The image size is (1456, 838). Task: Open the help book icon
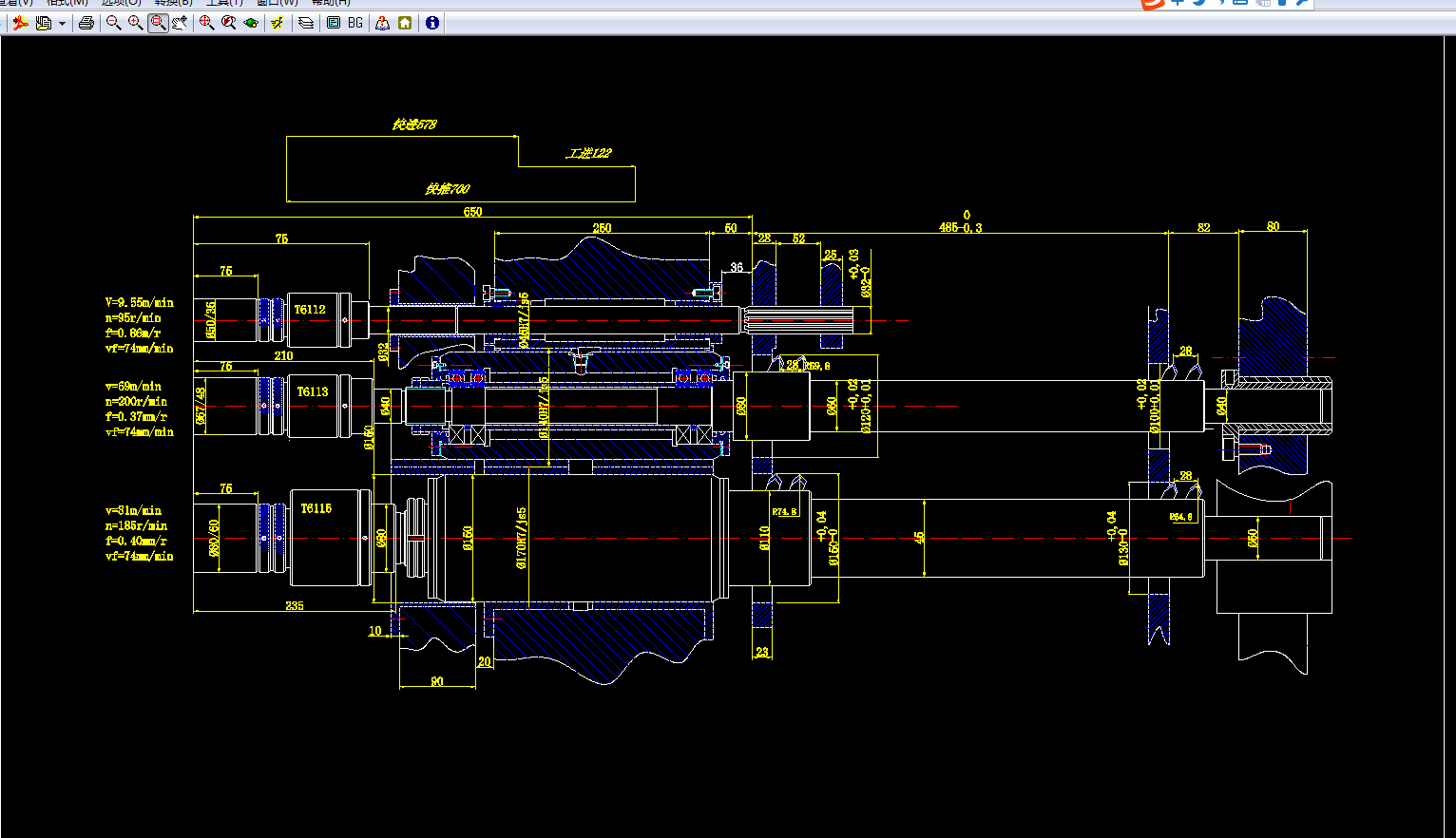click(382, 23)
